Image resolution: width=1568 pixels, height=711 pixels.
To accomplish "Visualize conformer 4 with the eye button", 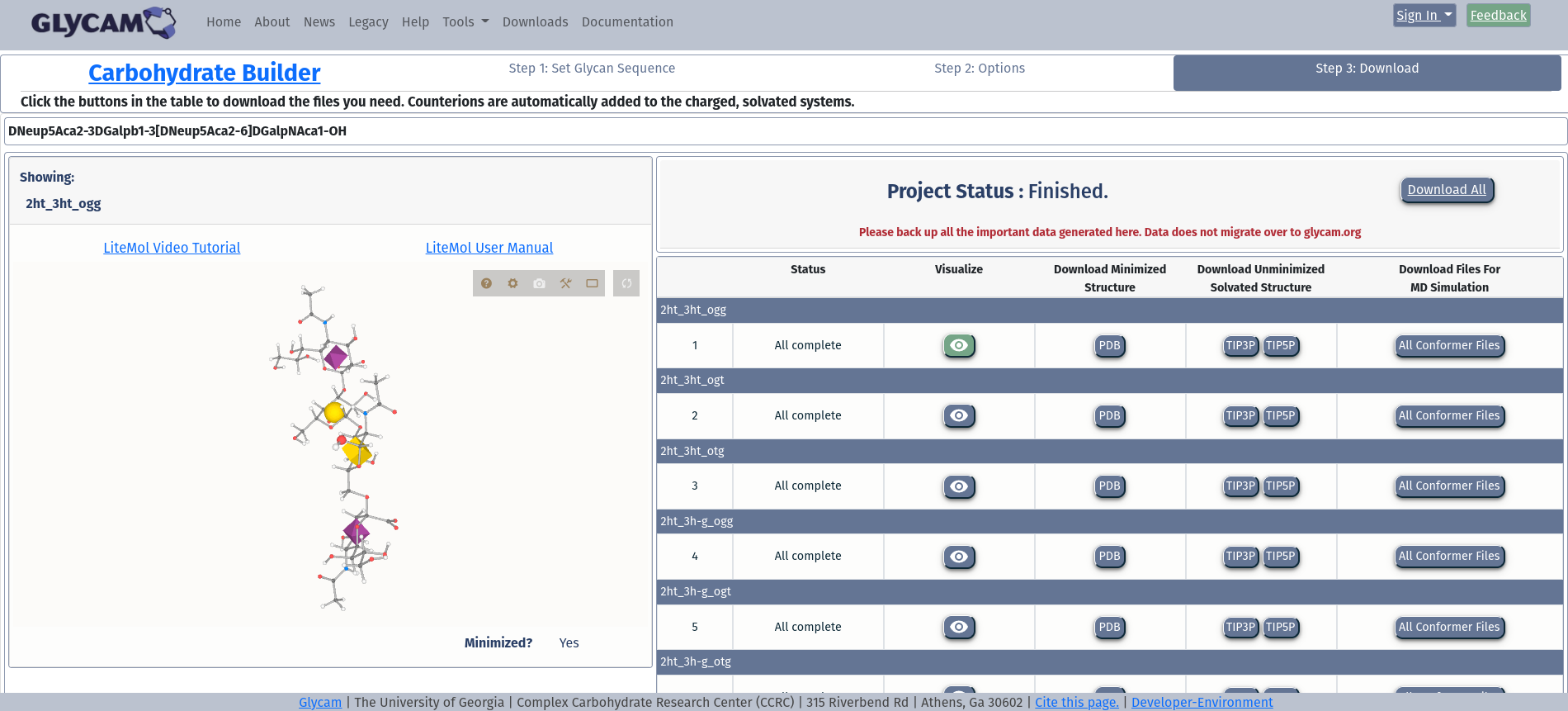I will 959,557.
